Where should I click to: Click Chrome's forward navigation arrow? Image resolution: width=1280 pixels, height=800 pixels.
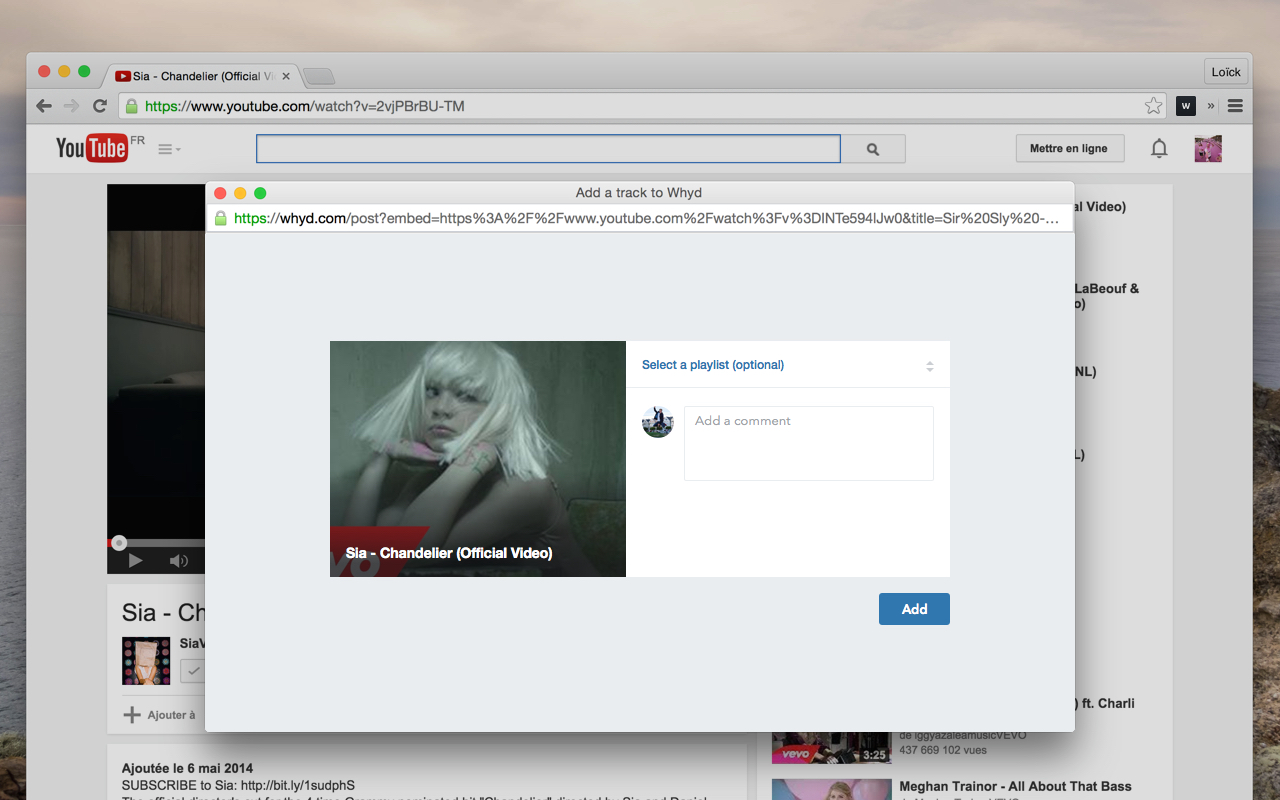tap(71, 106)
